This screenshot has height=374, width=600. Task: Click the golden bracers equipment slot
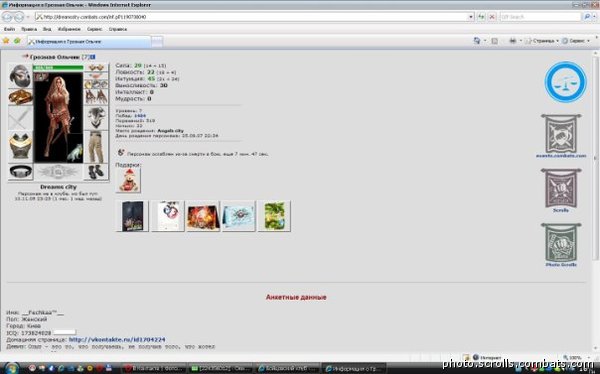tap(20, 96)
